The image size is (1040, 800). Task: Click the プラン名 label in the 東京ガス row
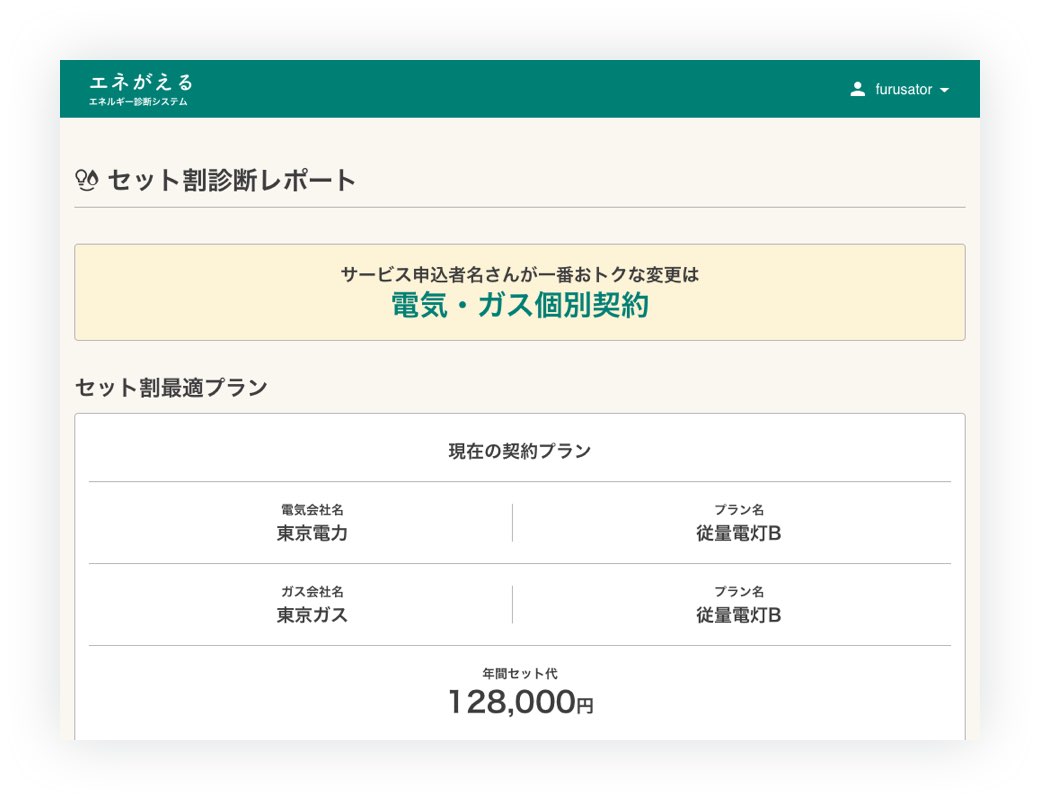pyautogui.click(x=739, y=591)
